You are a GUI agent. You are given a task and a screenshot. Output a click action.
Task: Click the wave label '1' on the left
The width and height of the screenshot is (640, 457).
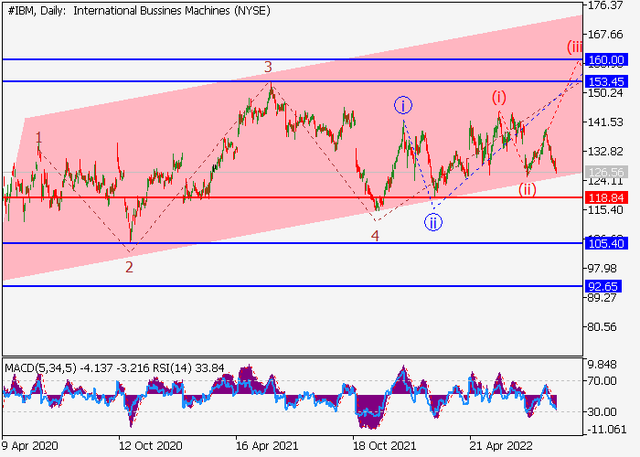(39, 138)
